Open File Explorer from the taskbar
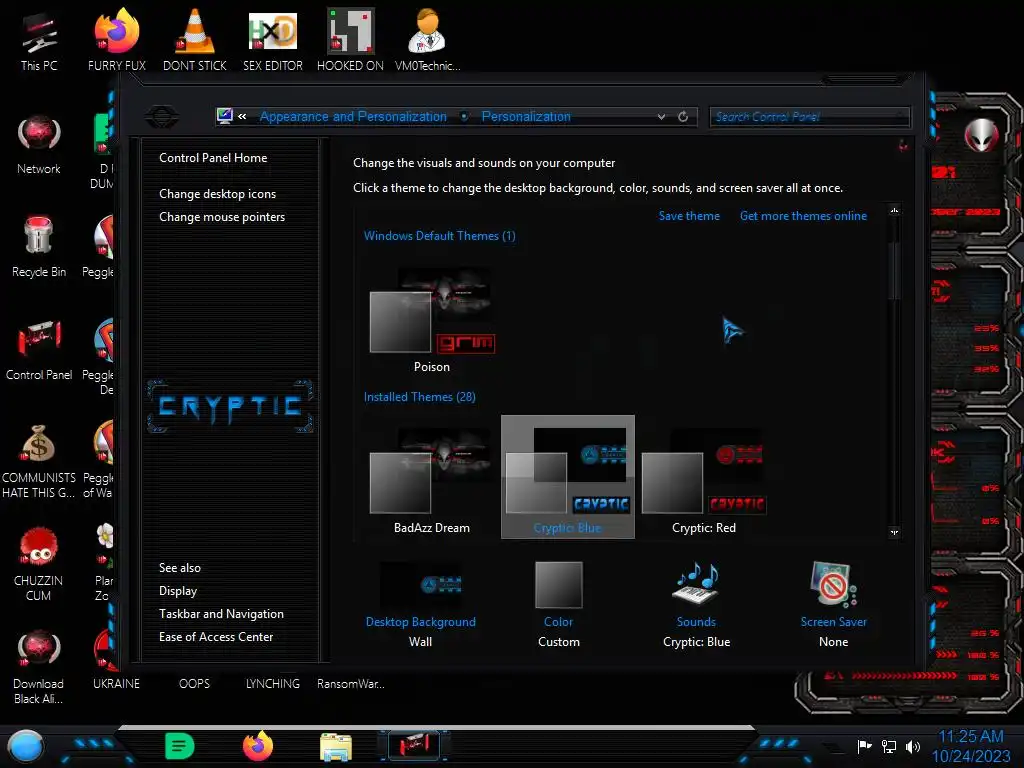Screen dimensions: 1024x768 pos(336,746)
